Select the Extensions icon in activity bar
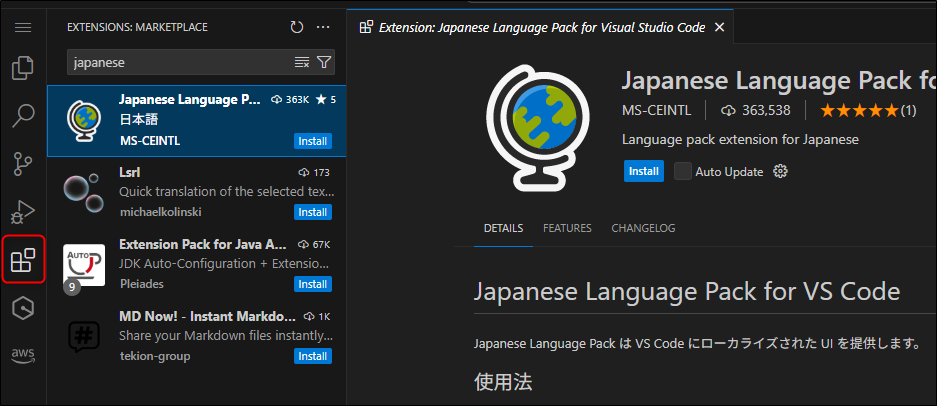This screenshot has height=406, width=937. pyautogui.click(x=22, y=261)
